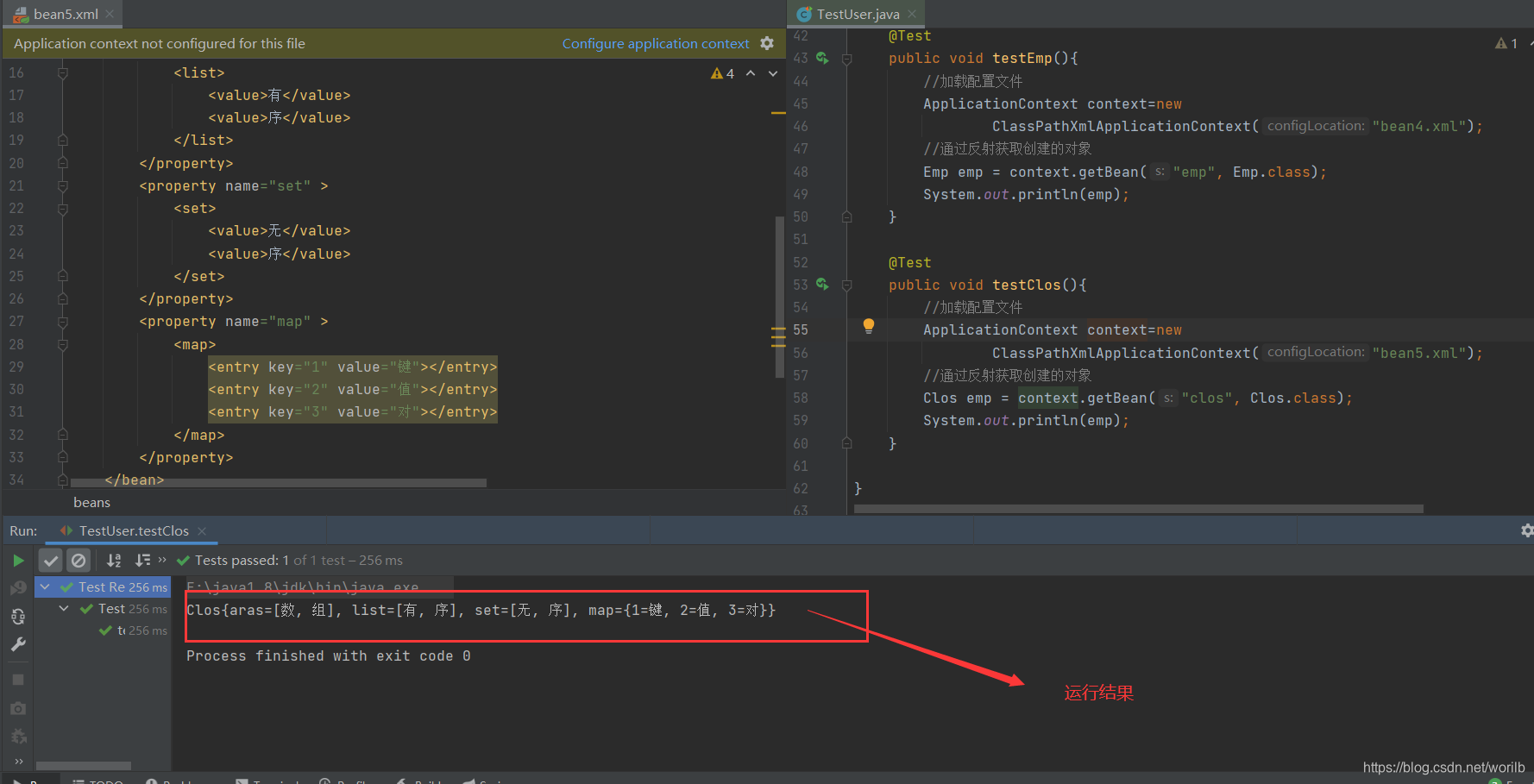Fold property set block at line 21
Image resolution: width=1534 pixels, height=784 pixels.
(63, 185)
